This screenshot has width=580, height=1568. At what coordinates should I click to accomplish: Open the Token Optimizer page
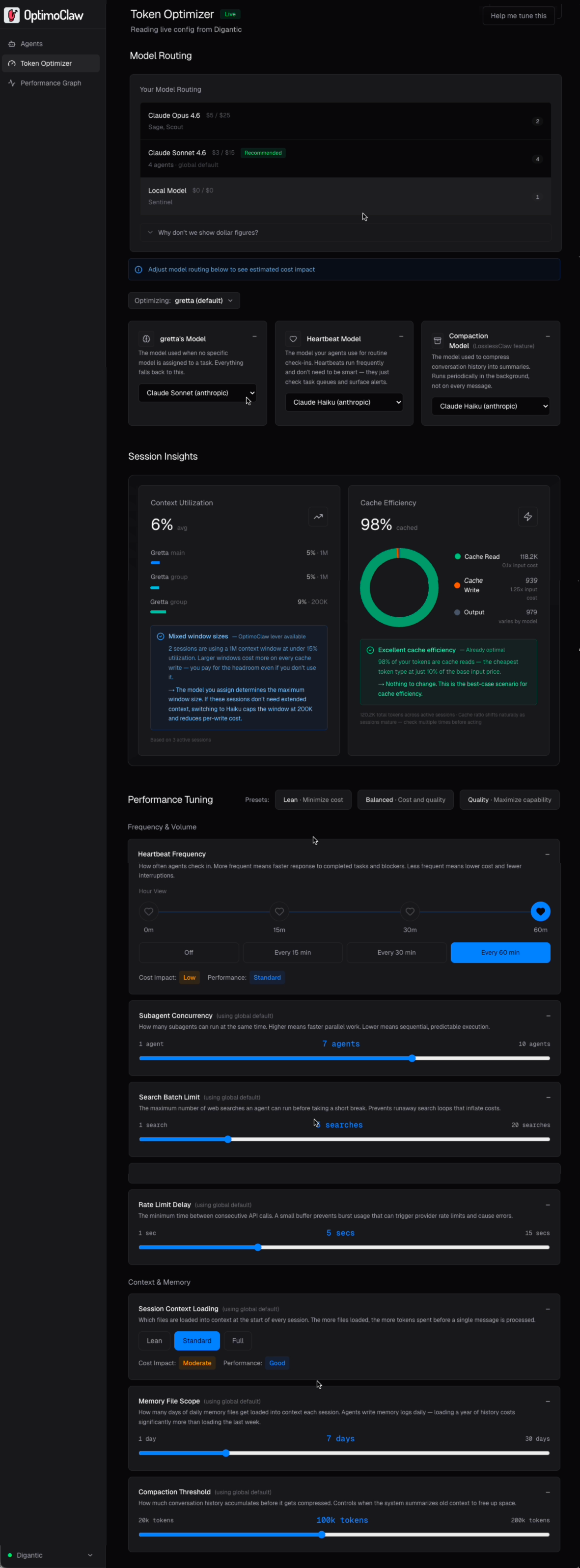[x=51, y=63]
